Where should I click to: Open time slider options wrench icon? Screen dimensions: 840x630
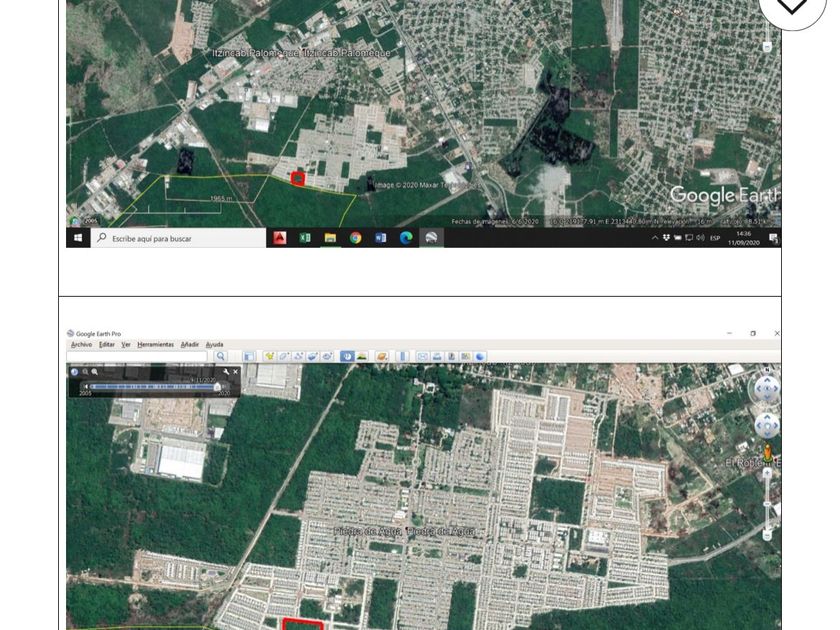tap(226, 372)
